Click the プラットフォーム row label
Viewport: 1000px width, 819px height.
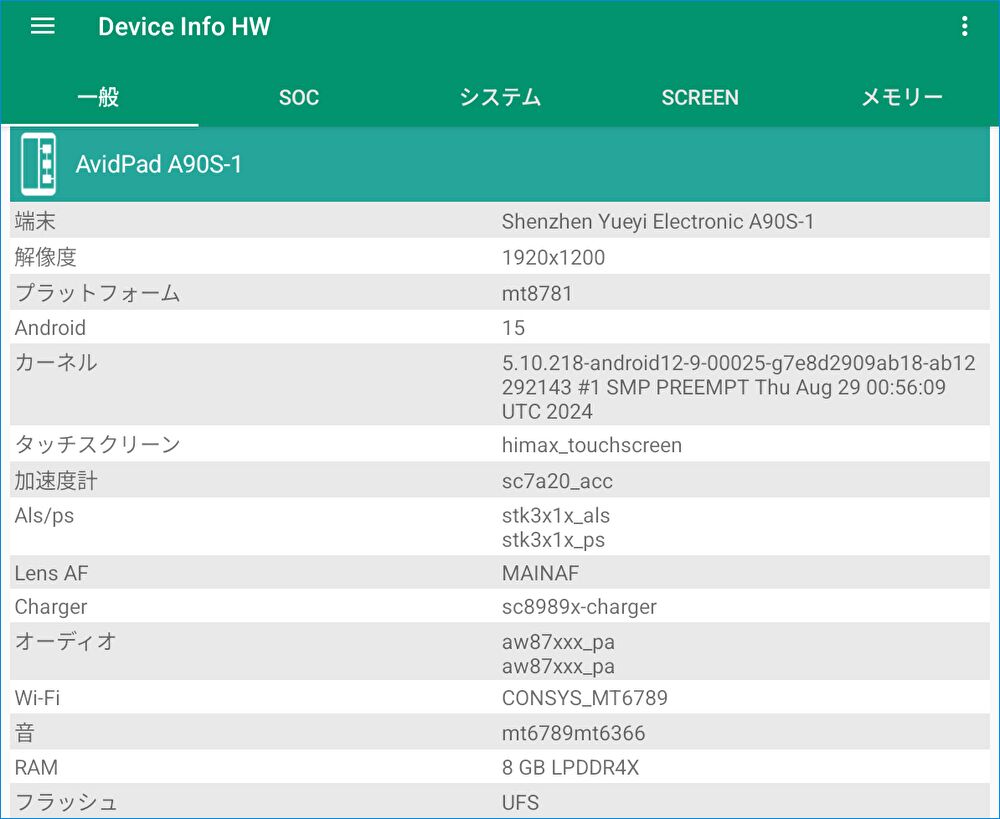tap(98, 293)
